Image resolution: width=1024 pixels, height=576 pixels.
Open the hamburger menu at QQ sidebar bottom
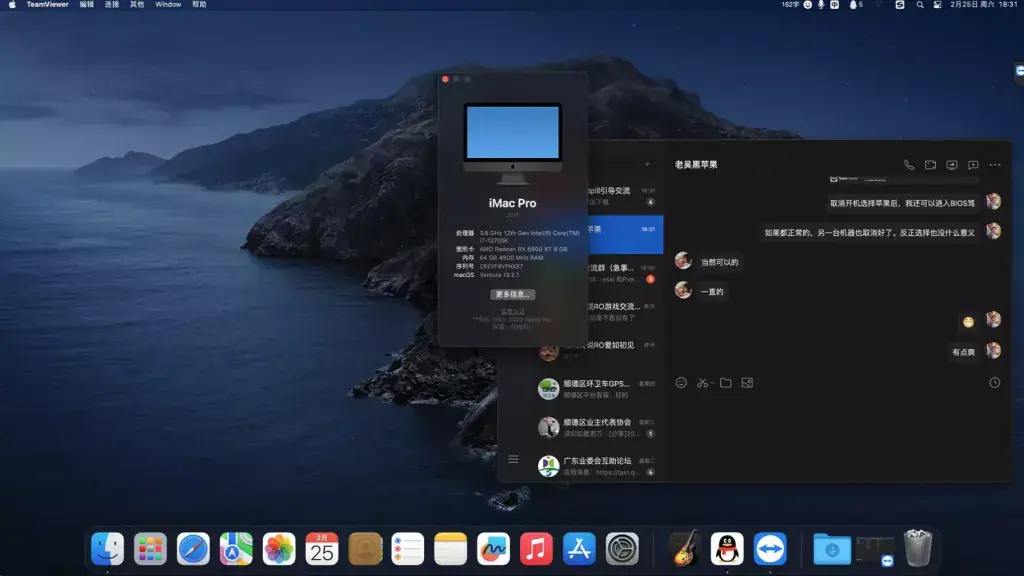[x=513, y=459]
